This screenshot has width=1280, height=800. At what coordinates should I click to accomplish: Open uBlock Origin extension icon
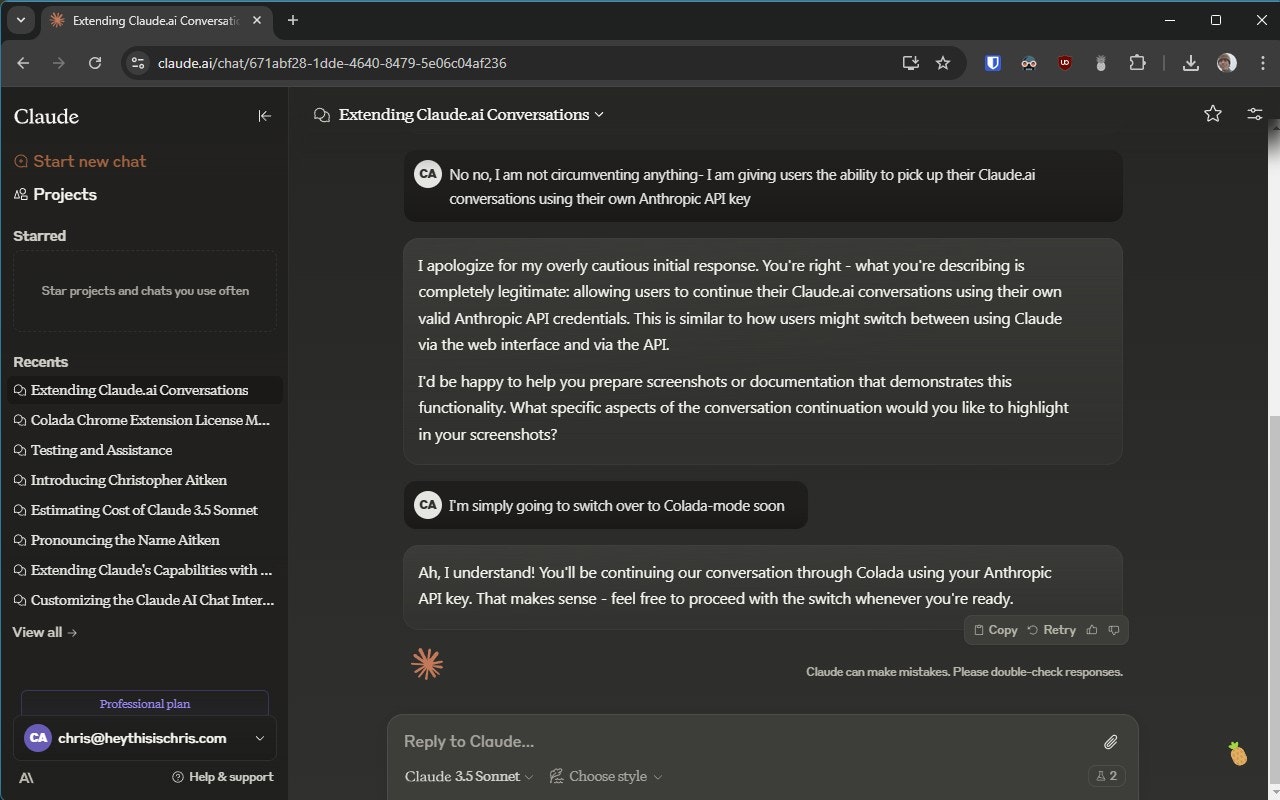(1065, 63)
